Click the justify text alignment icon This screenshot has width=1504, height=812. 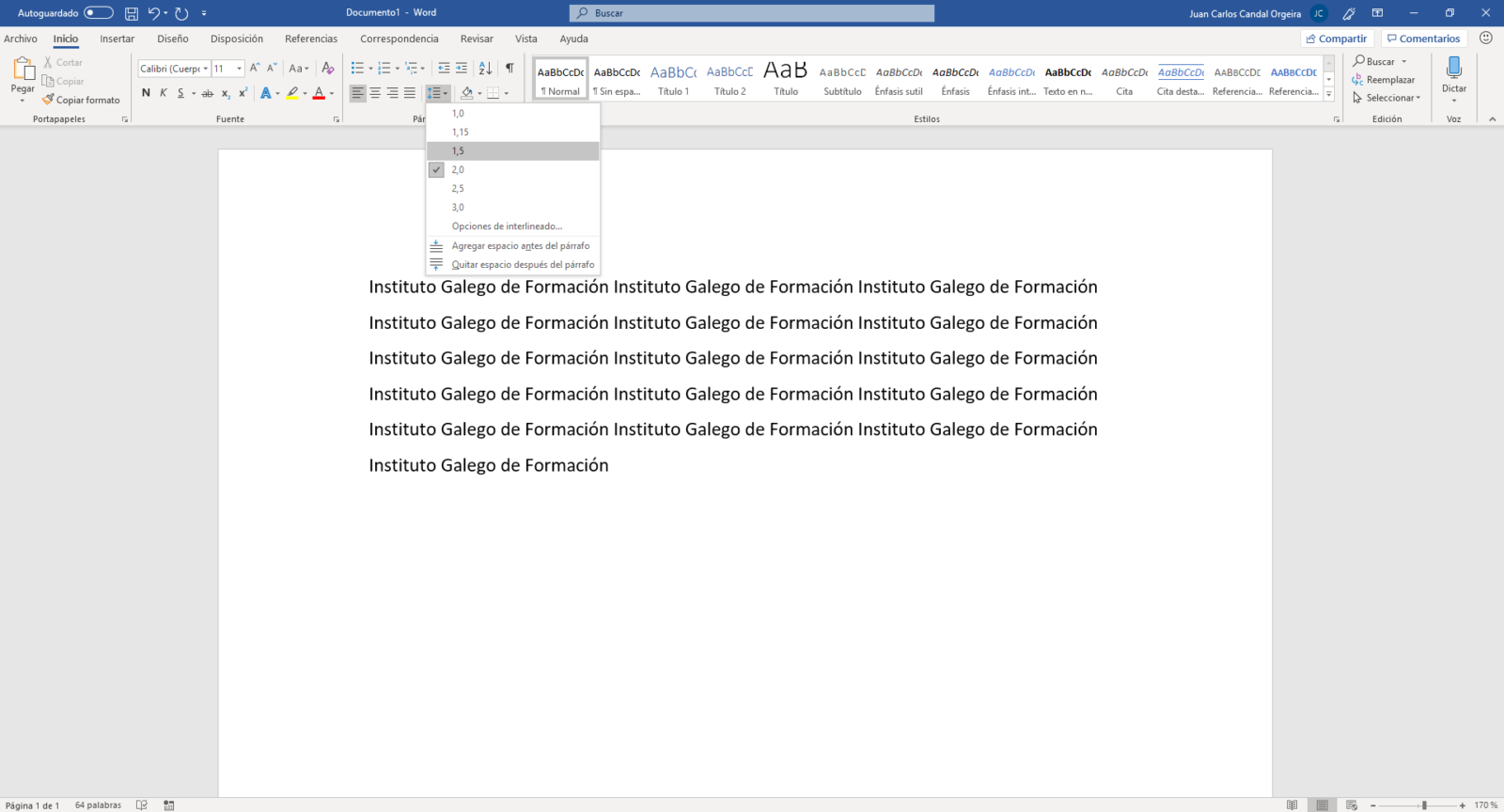[410, 93]
